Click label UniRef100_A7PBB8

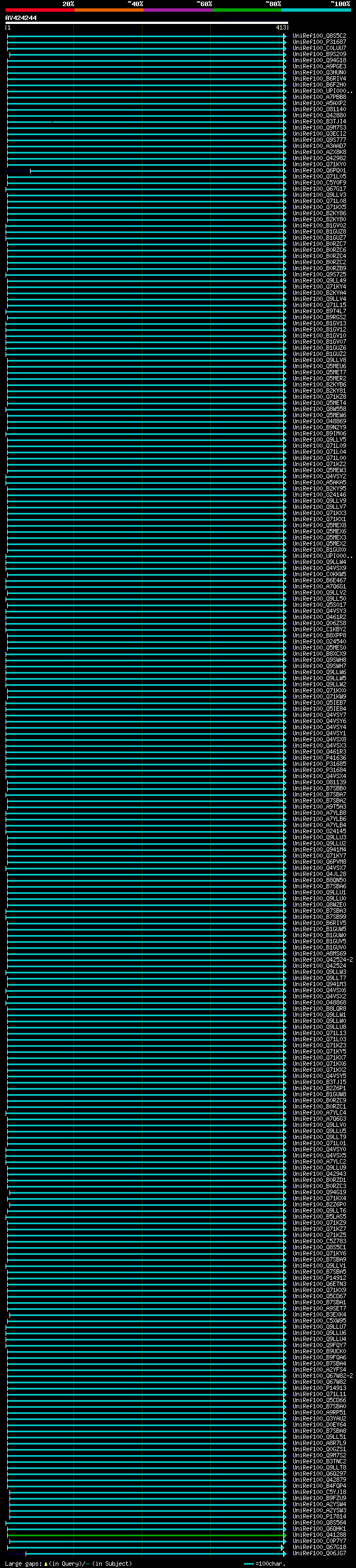tap(319, 97)
